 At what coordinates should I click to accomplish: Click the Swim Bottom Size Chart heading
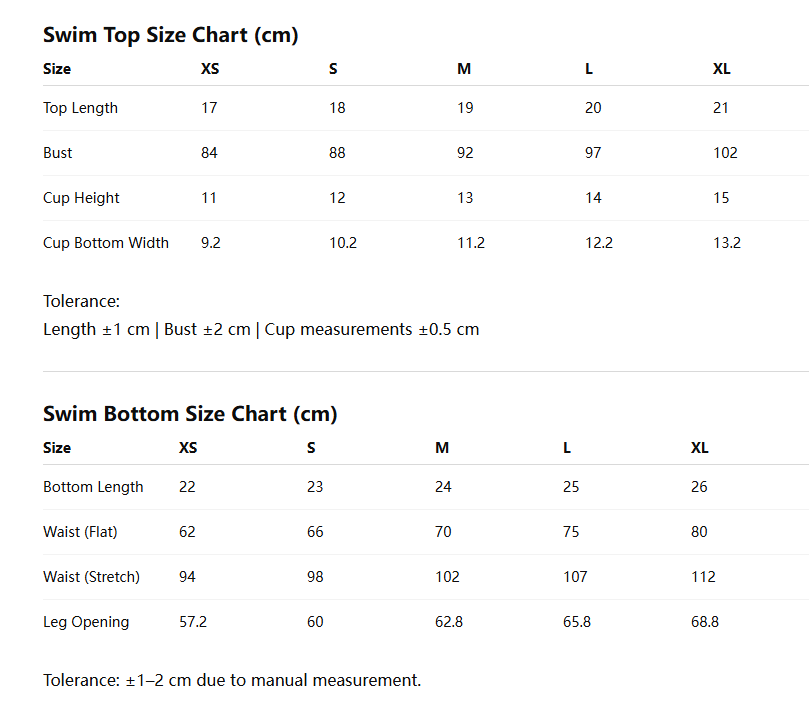click(x=190, y=414)
